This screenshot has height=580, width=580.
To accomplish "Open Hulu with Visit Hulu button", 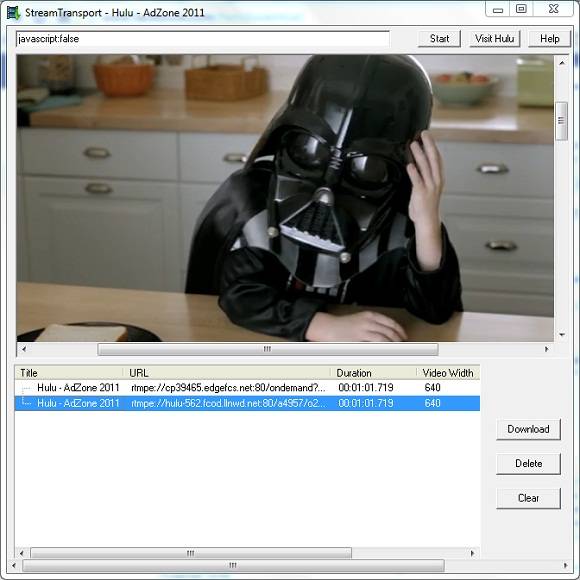I will coord(495,38).
